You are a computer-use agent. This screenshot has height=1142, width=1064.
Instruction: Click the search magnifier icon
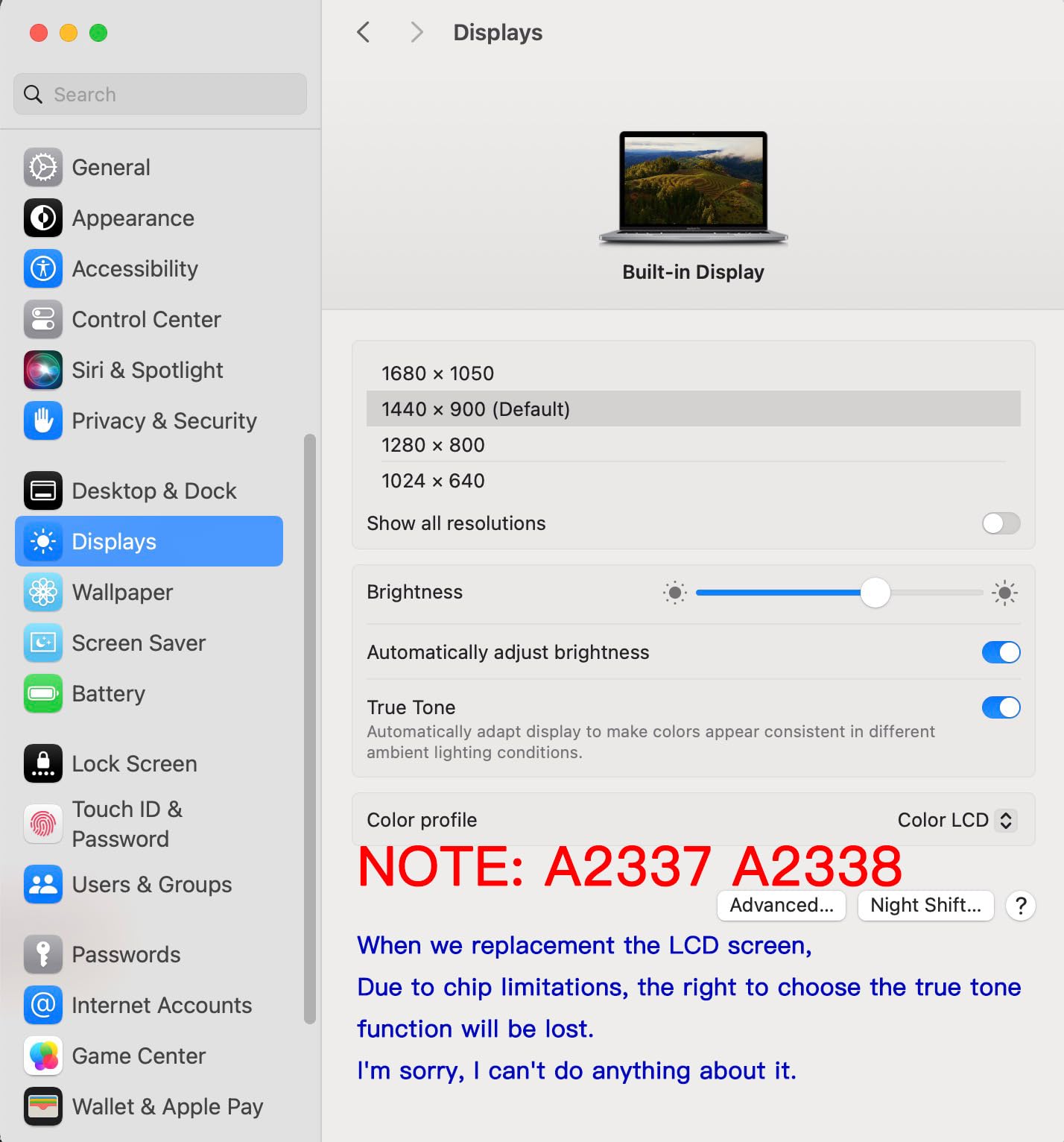(x=34, y=94)
